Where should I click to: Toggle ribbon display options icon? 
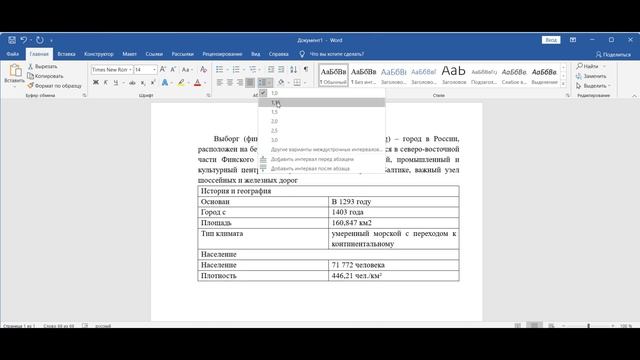point(573,40)
